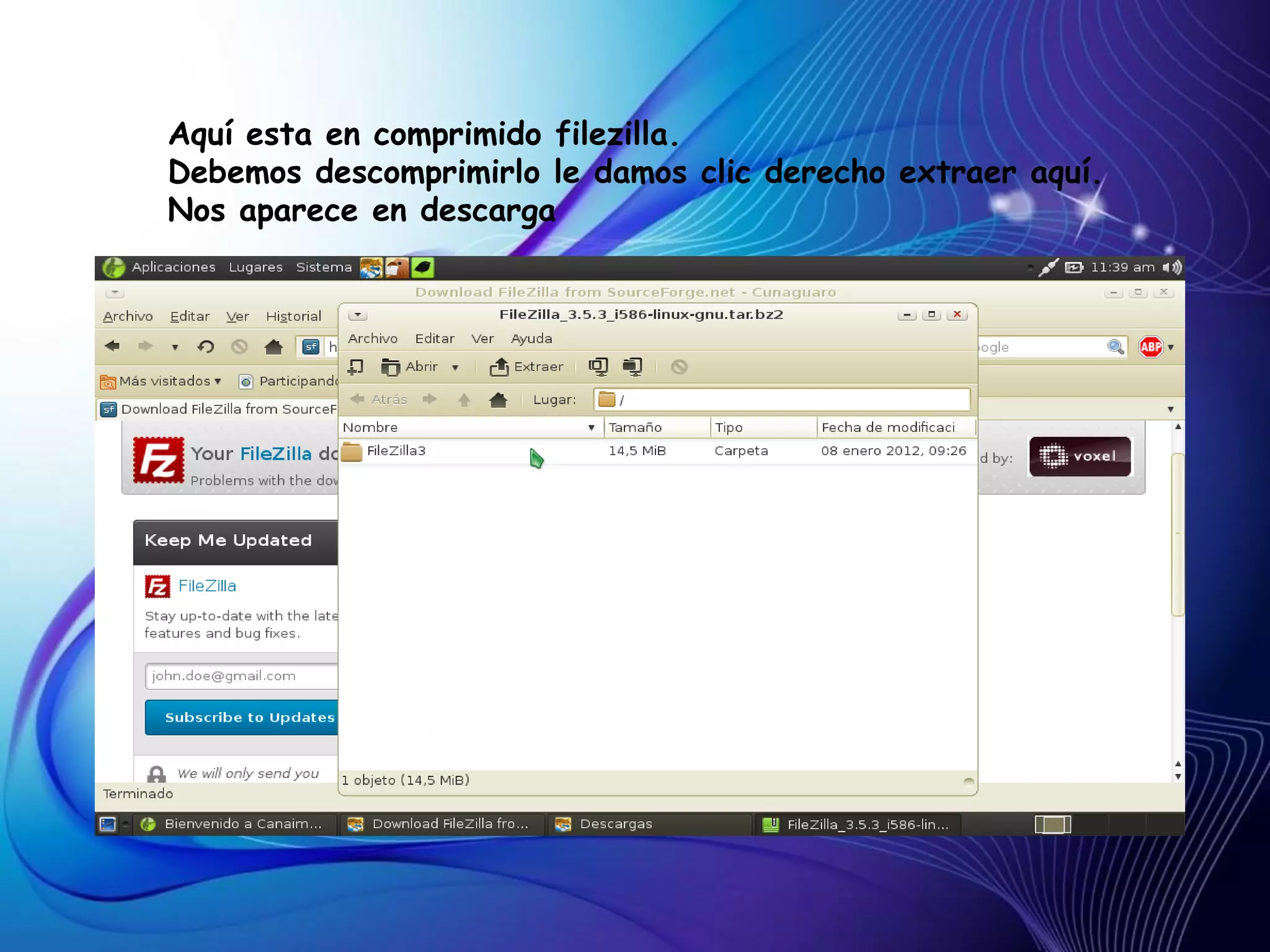Open the Editar menu in the archive manager

tap(435, 338)
